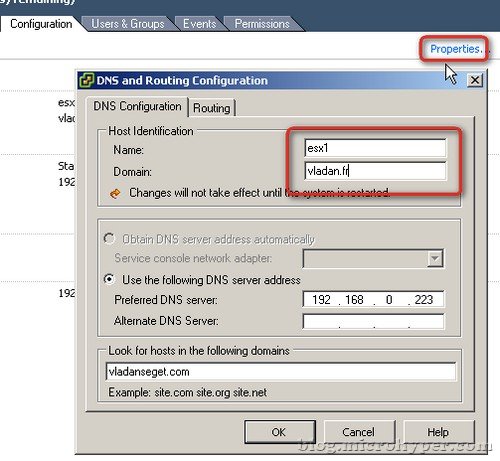
Task: Select Use the following DNS server address
Action: (109, 279)
